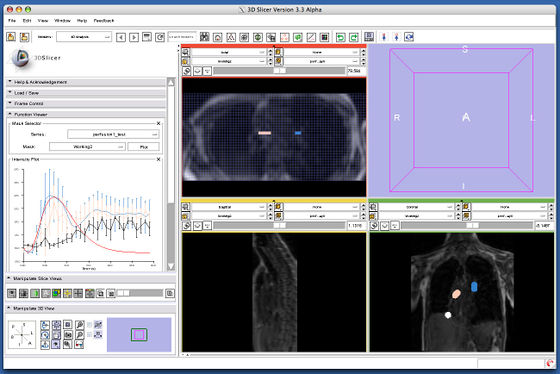Screen dimensions: 560x374
Task: Click the link-slices icon in yellow viewer
Action: (187, 226)
